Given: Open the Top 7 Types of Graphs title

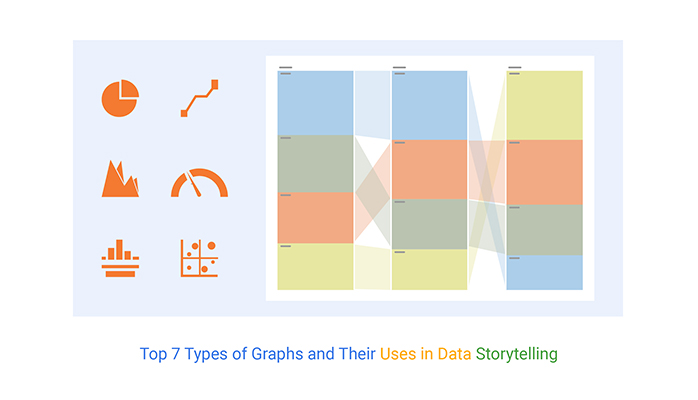Looking at the screenshot, I should [349, 354].
